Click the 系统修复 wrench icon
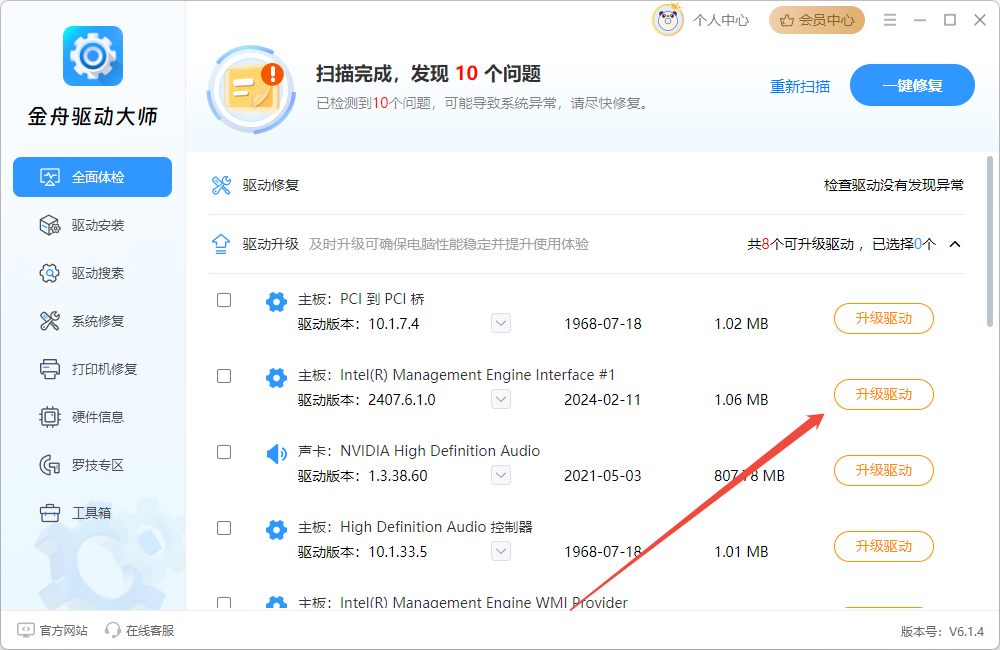The height and width of the screenshot is (650, 1000). 50,321
